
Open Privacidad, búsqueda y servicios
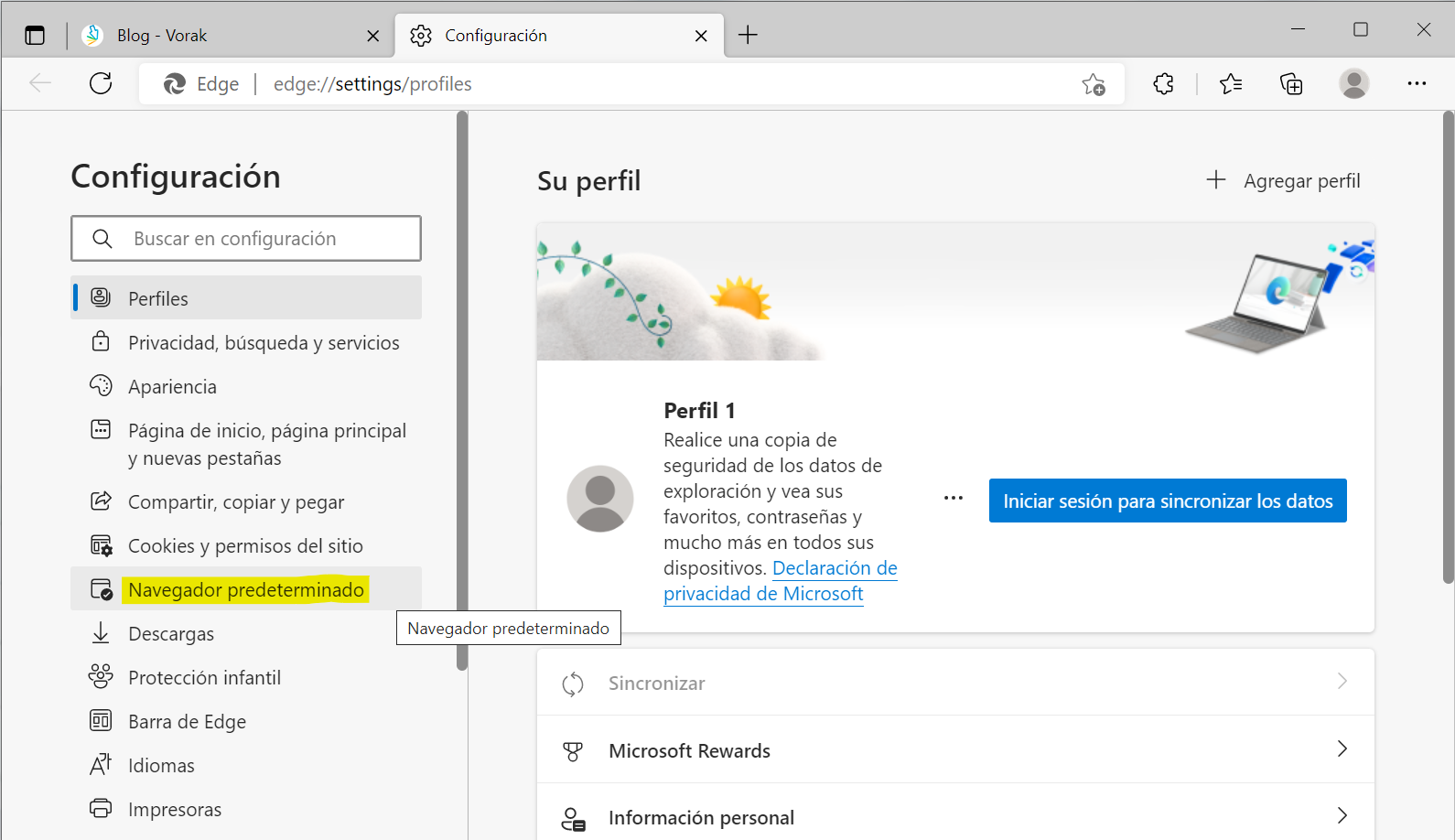tap(246, 342)
